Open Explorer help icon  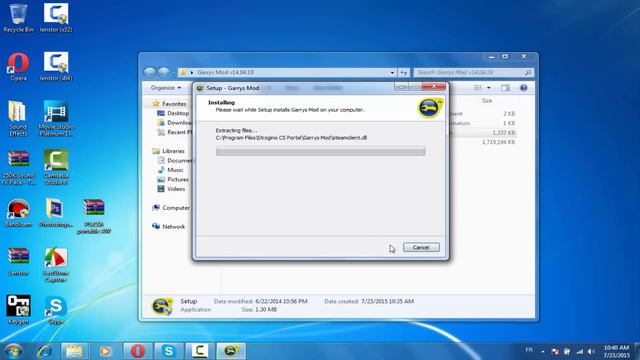tap(524, 88)
